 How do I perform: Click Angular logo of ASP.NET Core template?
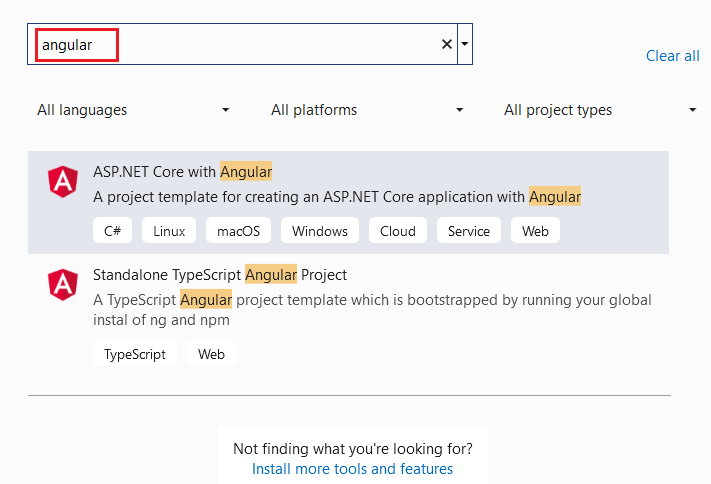click(x=63, y=181)
